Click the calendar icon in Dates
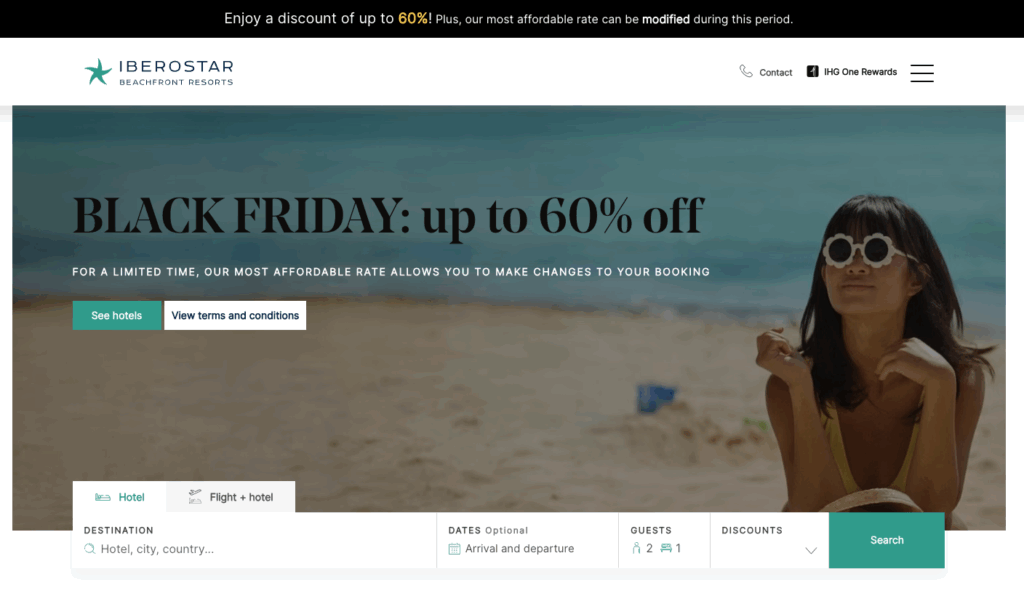Image resolution: width=1024 pixels, height=593 pixels. (454, 549)
